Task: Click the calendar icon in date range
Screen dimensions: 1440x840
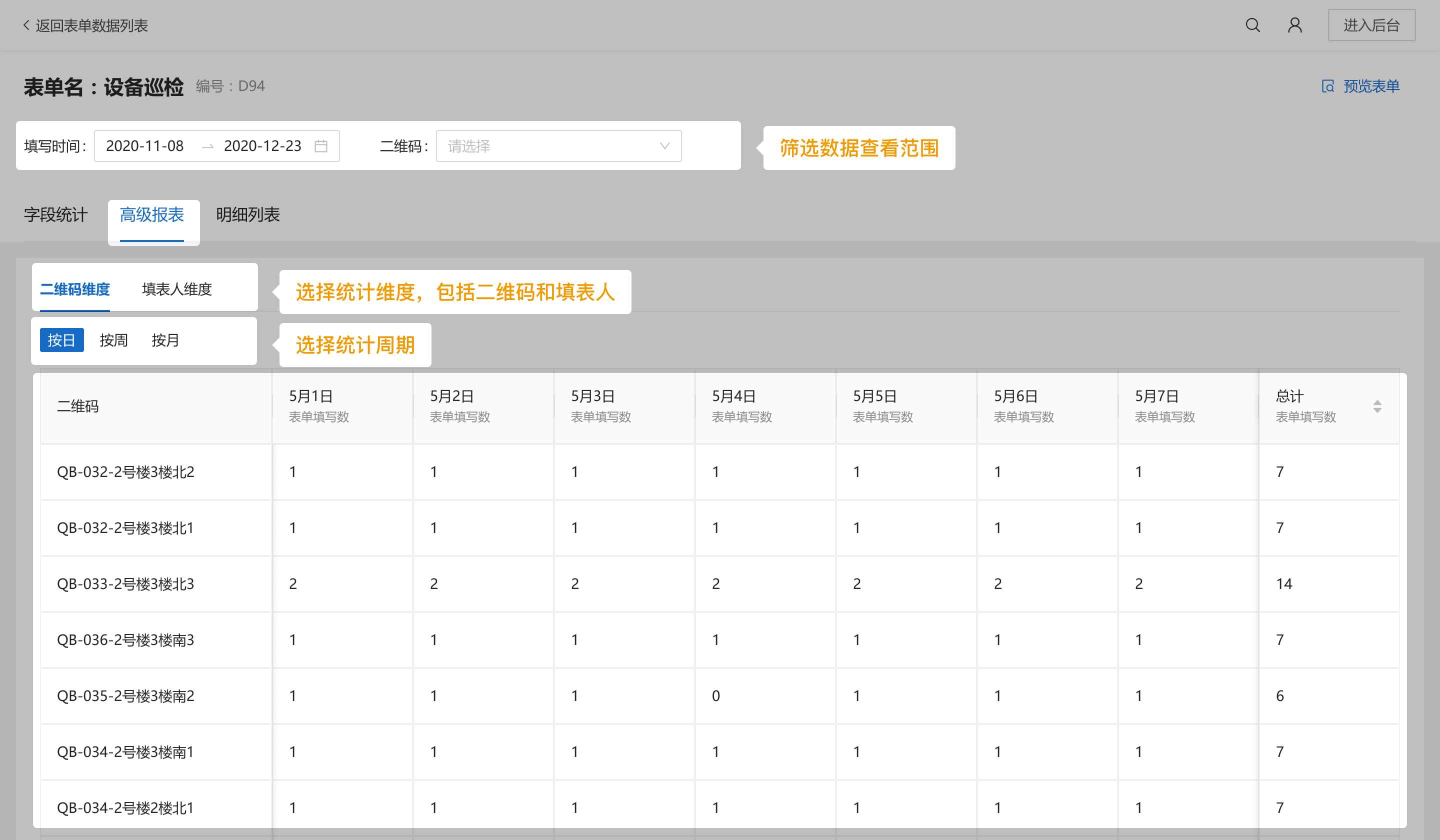Action: [321, 146]
